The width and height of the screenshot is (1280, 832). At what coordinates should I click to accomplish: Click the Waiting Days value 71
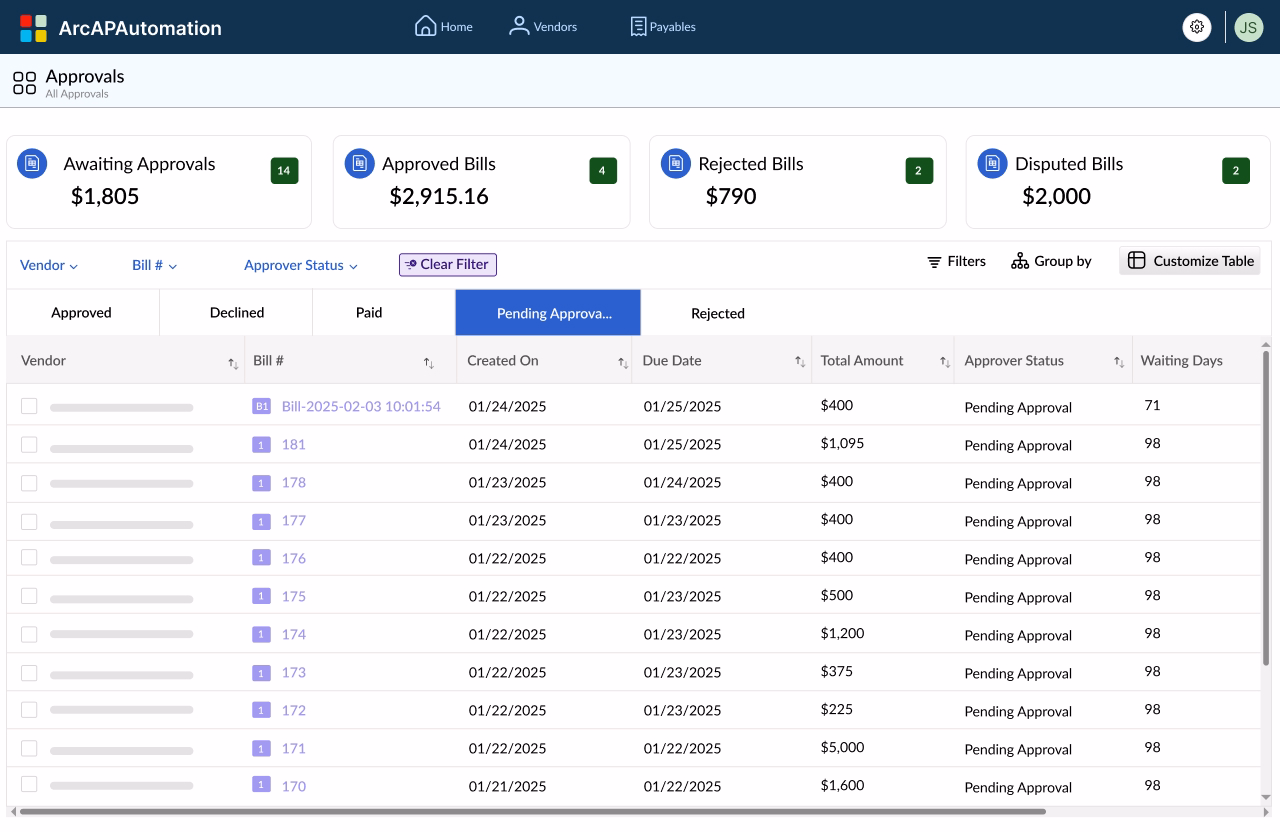coord(1152,405)
